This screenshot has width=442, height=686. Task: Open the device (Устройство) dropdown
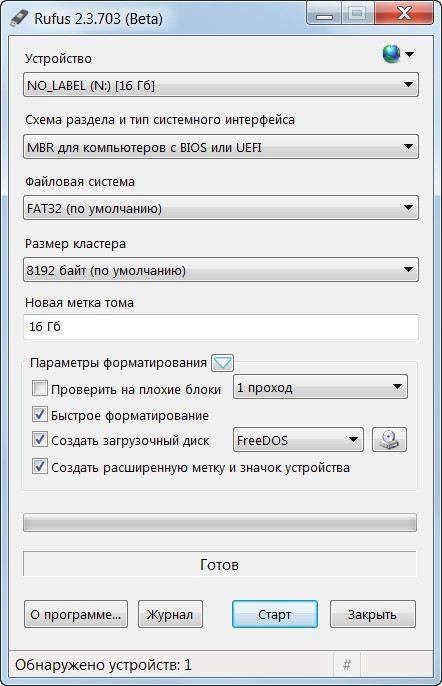tap(221, 85)
